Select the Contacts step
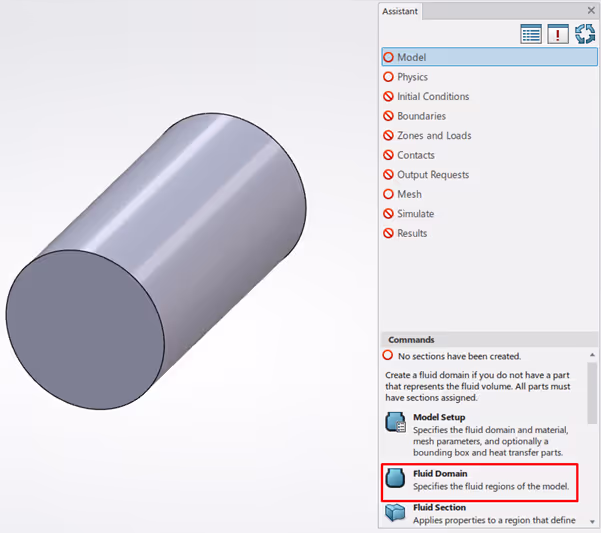This screenshot has height=533, width=601. (x=489, y=155)
